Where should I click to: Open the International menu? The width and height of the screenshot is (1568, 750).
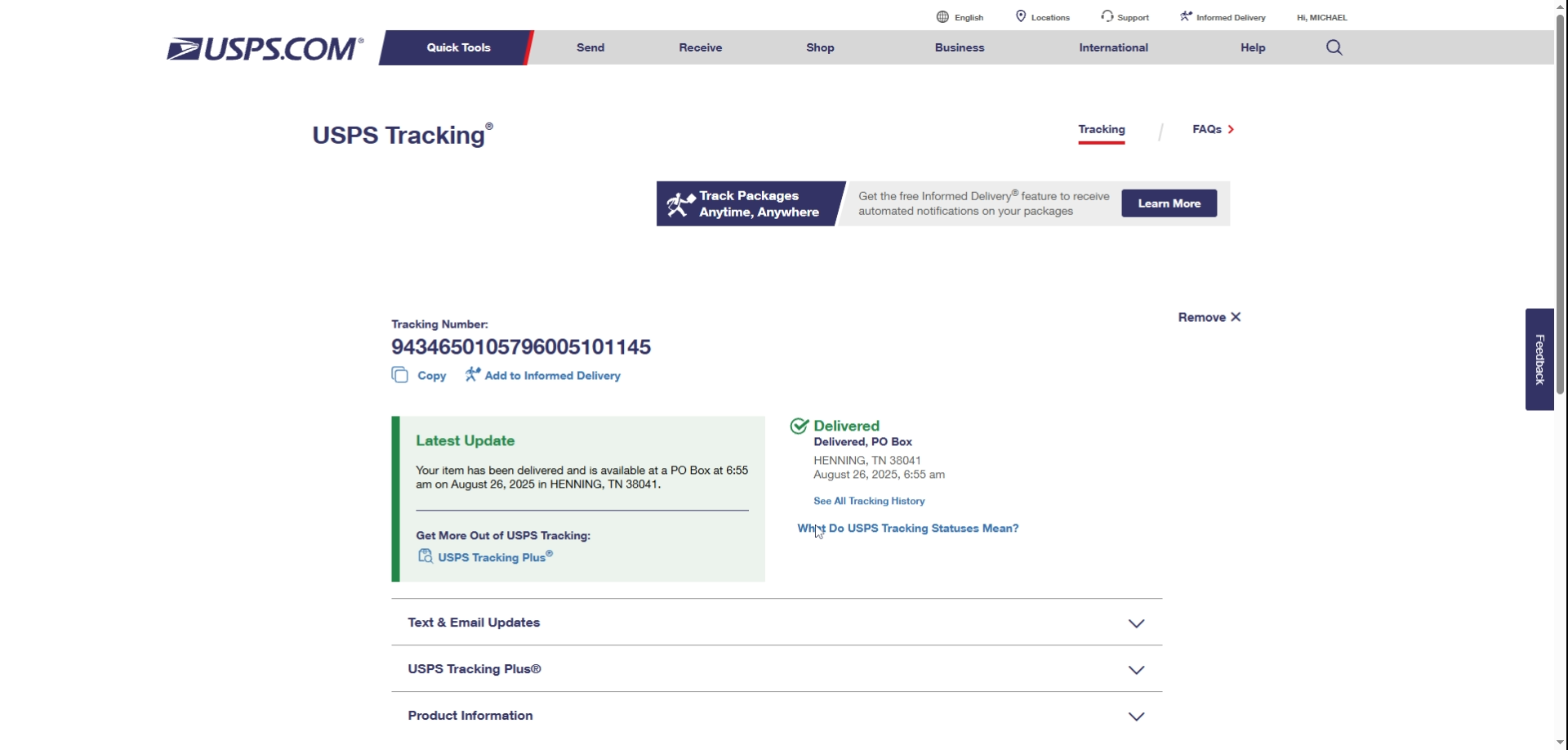pyautogui.click(x=1113, y=47)
